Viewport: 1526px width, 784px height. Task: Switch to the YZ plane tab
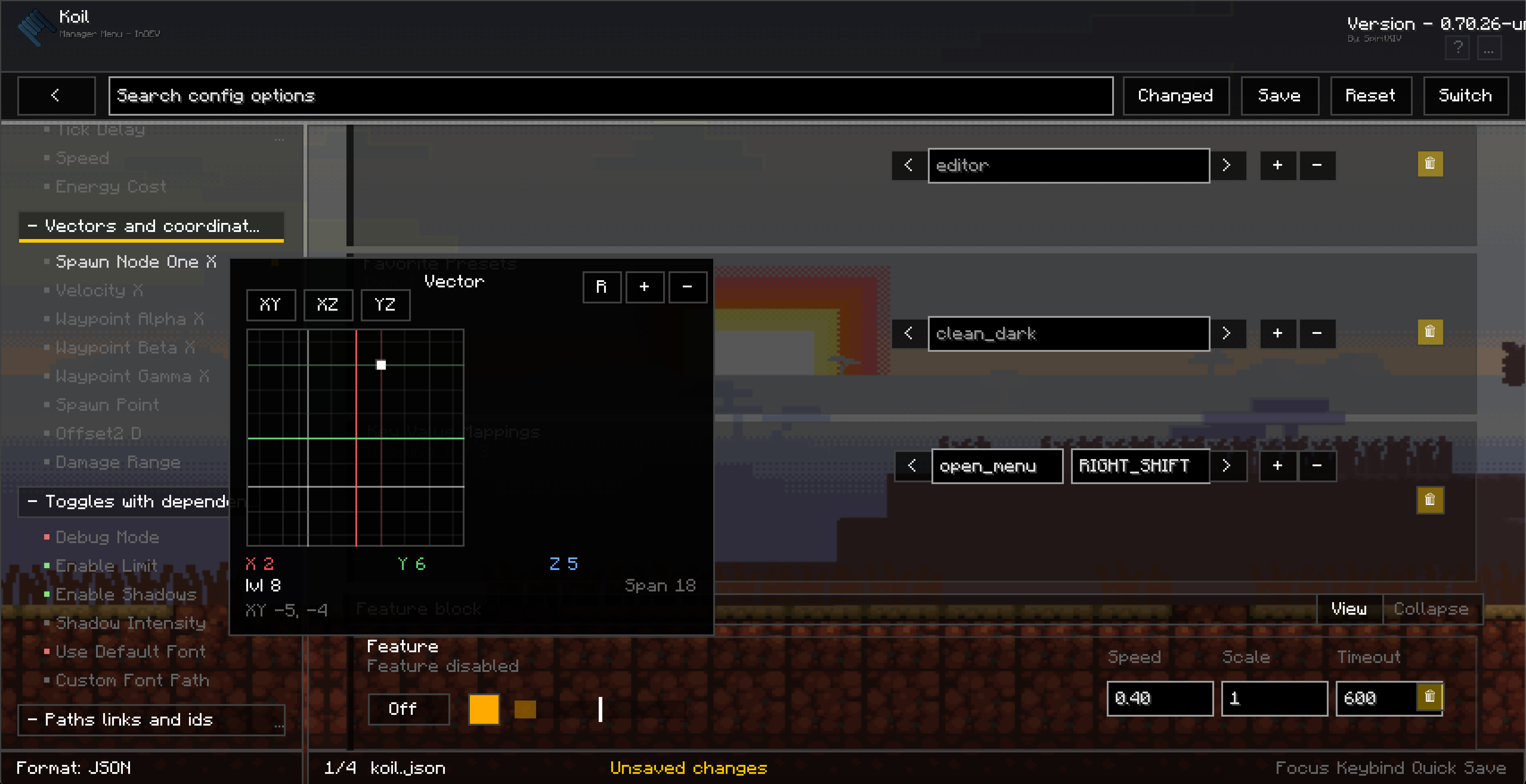click(x=386, y=305)
